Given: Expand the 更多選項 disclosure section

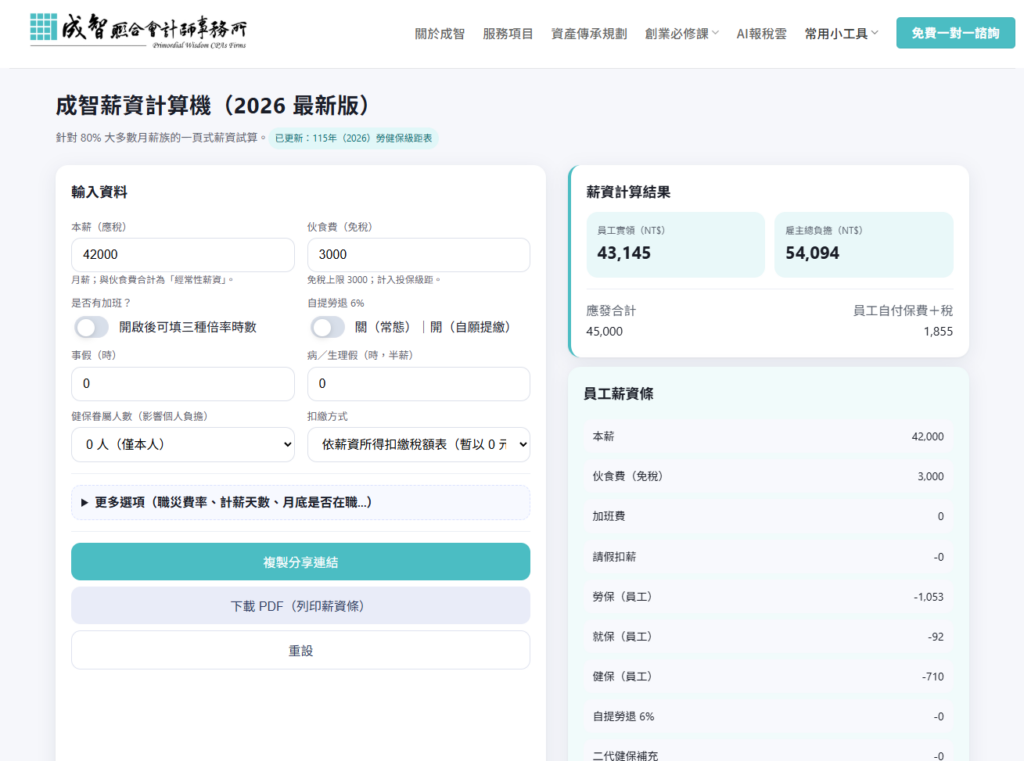Looking at the screenshot, I should coord(300,502).
